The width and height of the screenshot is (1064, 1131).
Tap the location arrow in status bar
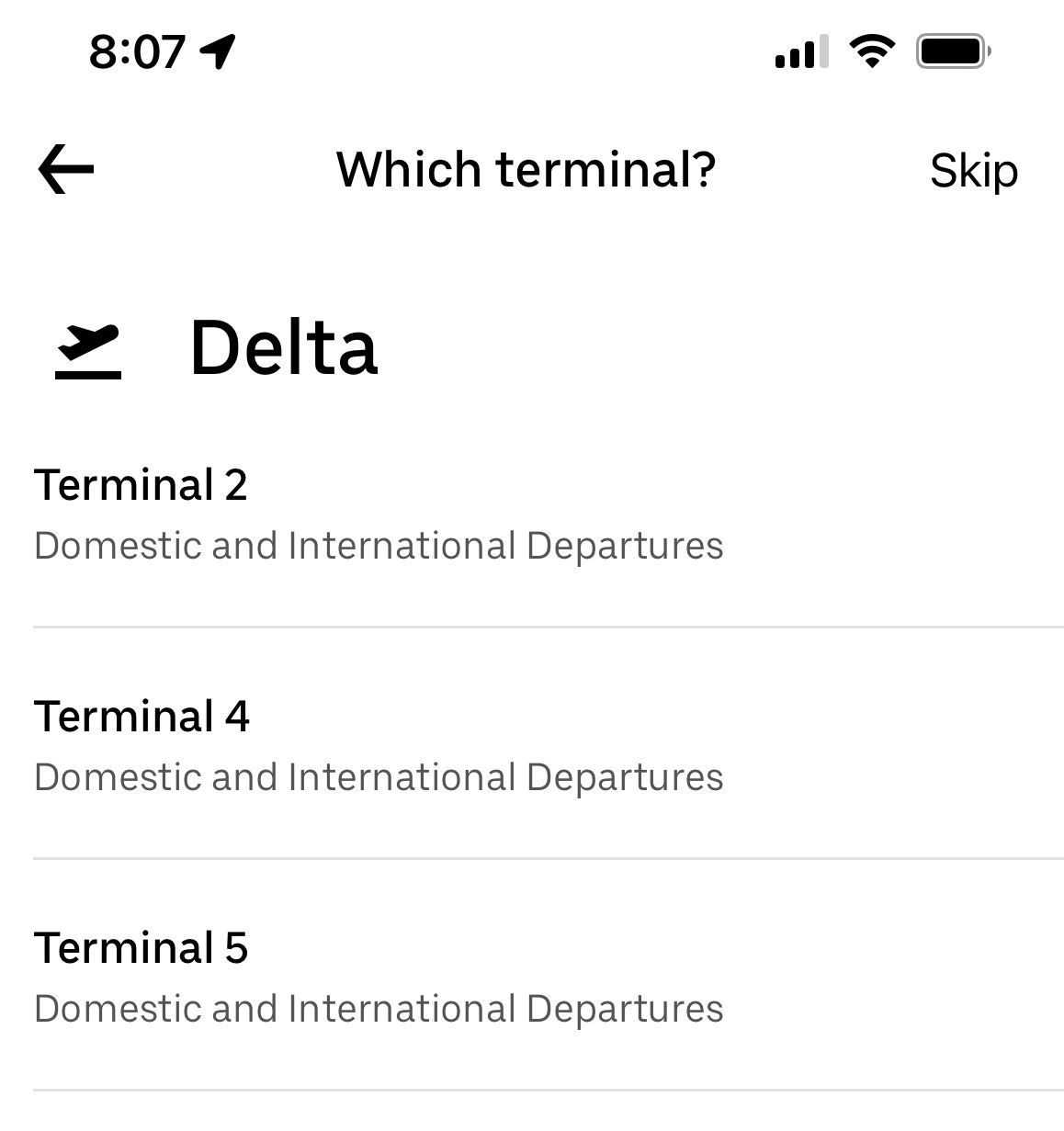[x=219, y=51]
